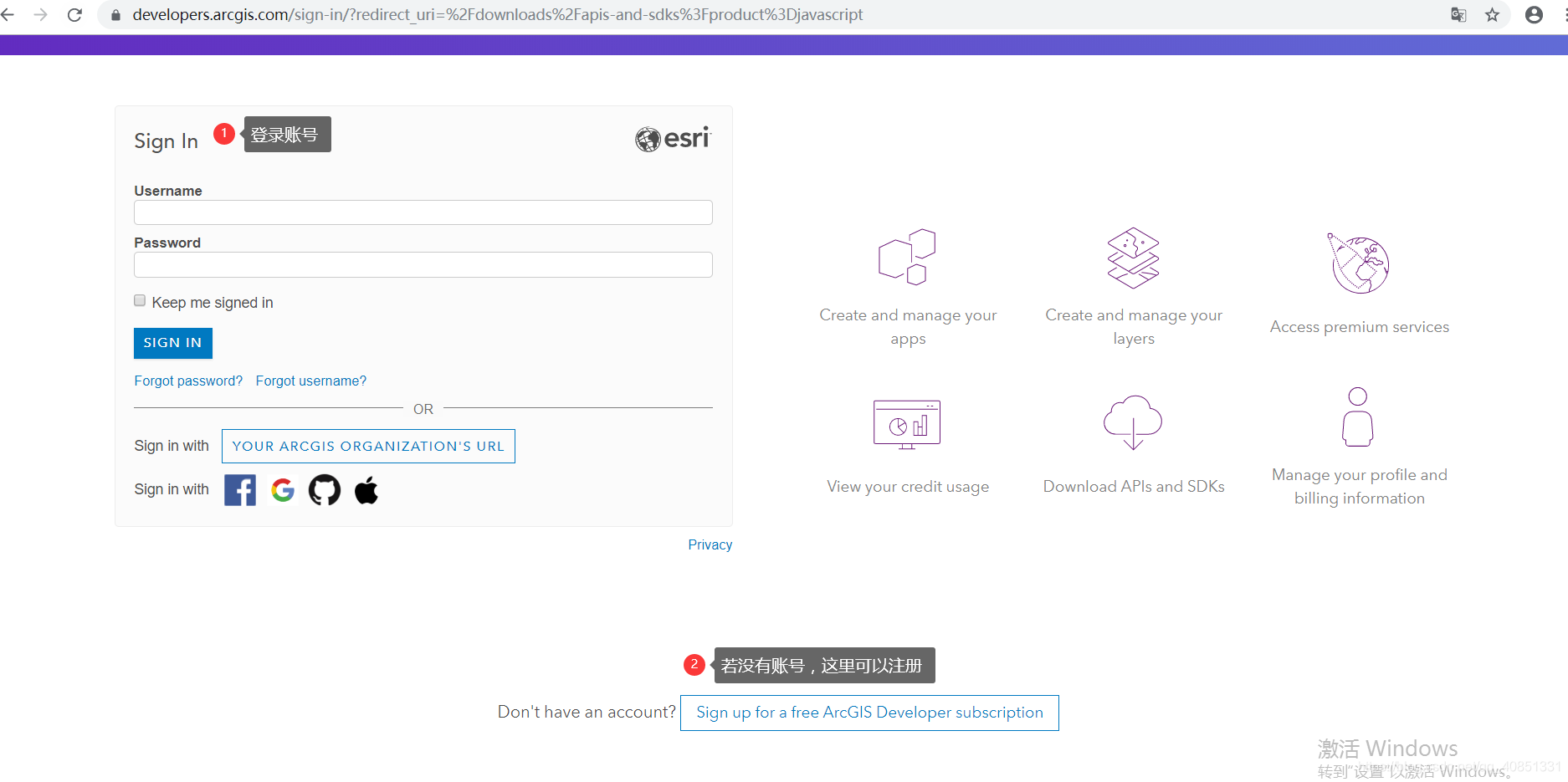Click the Password input field
1568x782 pixels.
(x=423, y=264)
